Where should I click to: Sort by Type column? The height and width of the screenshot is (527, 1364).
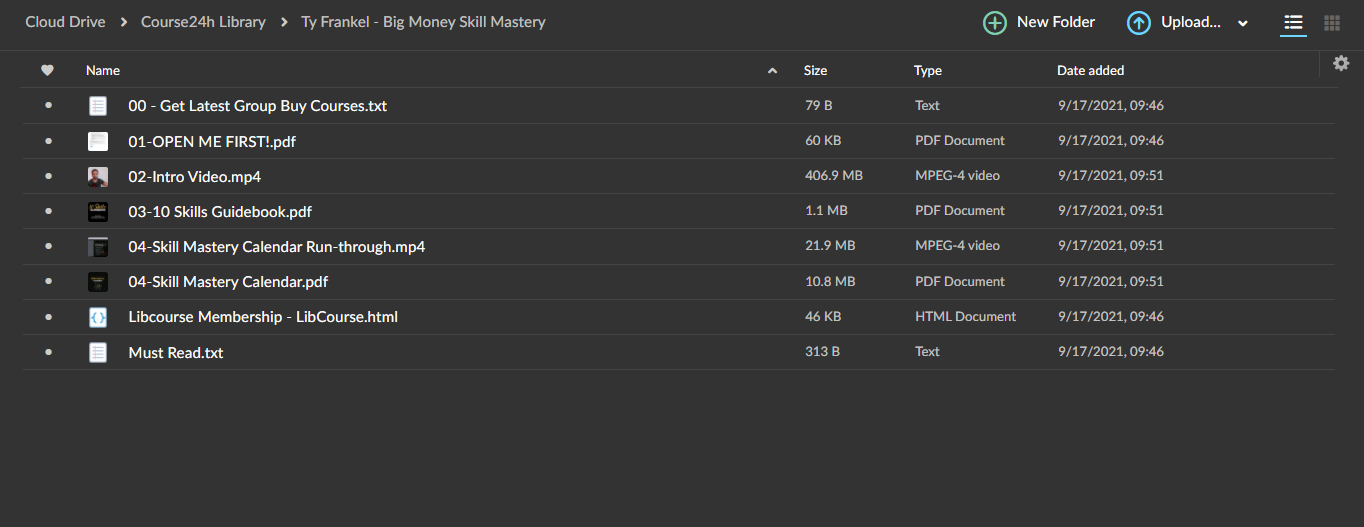coord(928,70)
